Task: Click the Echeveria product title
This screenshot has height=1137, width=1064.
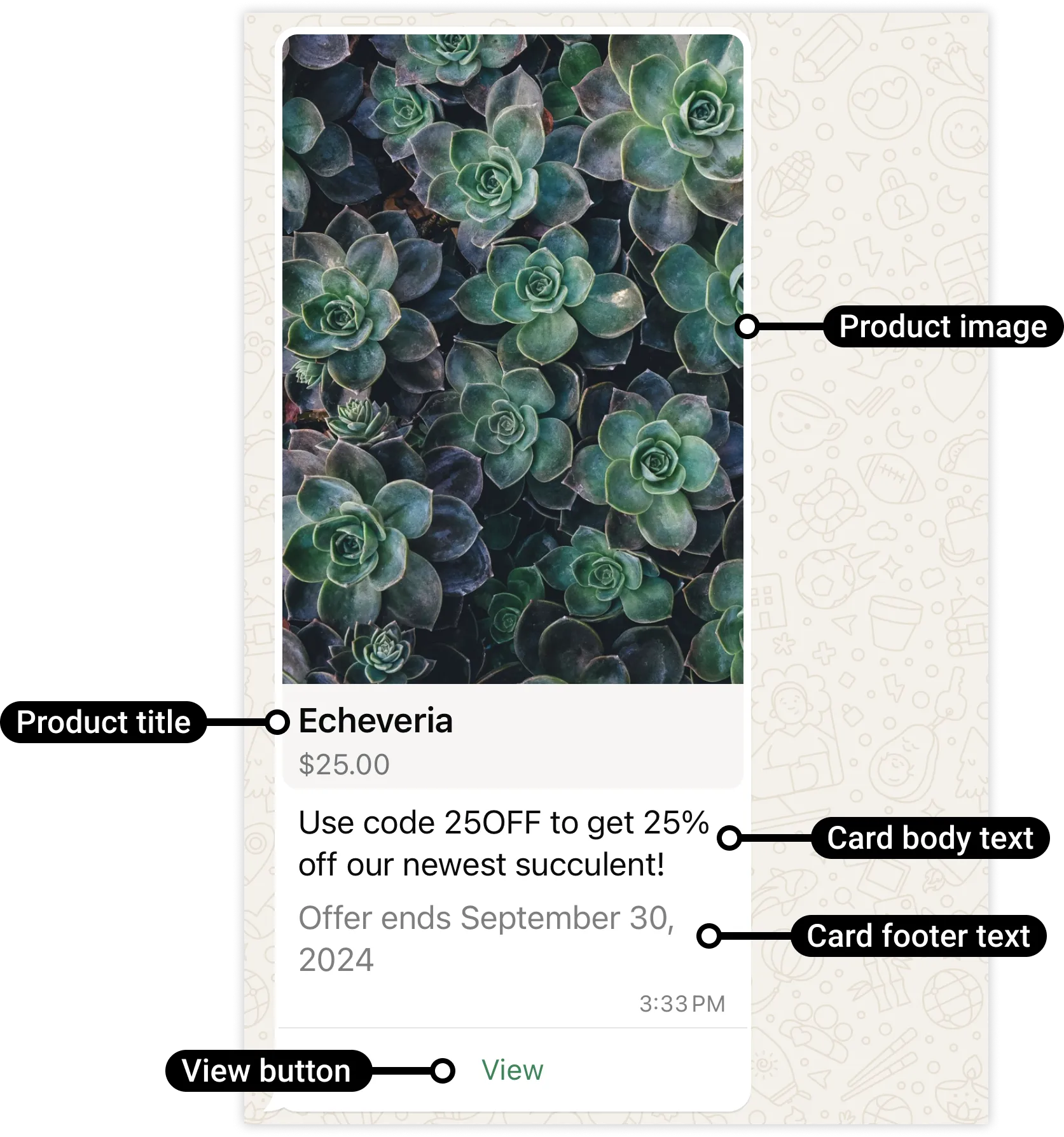Action: [x=375, y=721]
